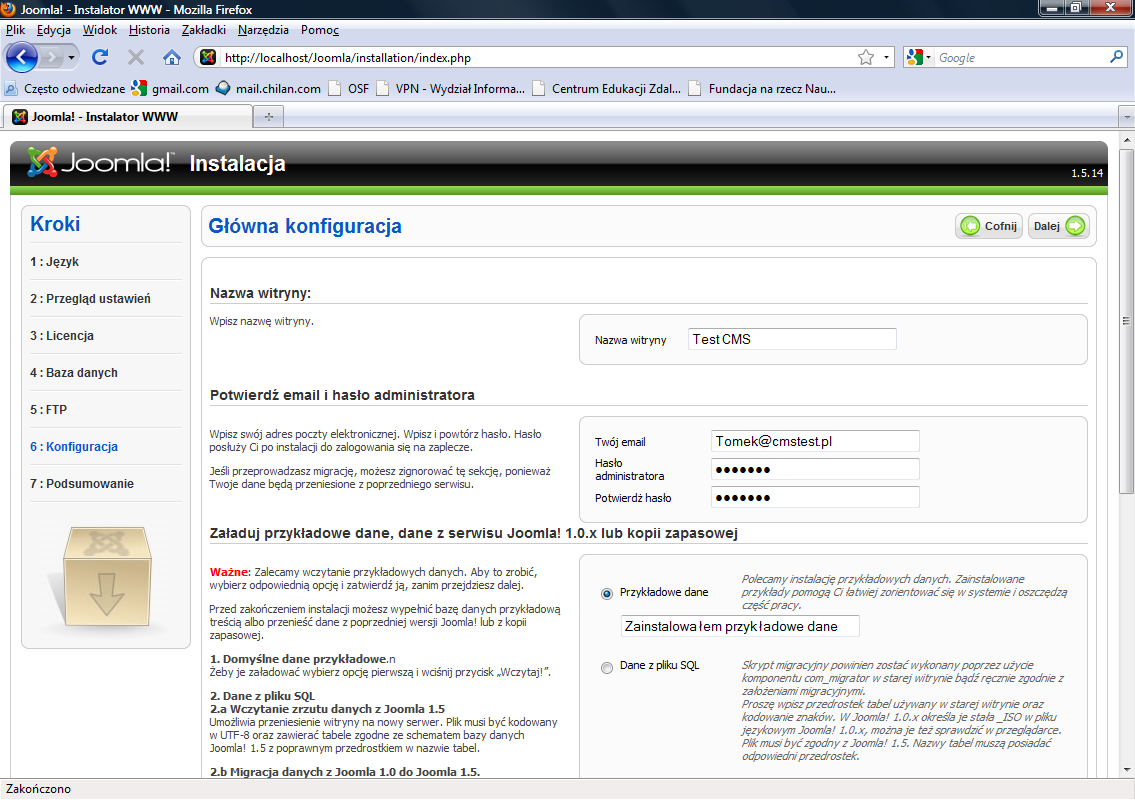The height and width of the screenshot is (800, 1135).
Task: Open the address bar history dropdown arrow
Action: [886, 57]
